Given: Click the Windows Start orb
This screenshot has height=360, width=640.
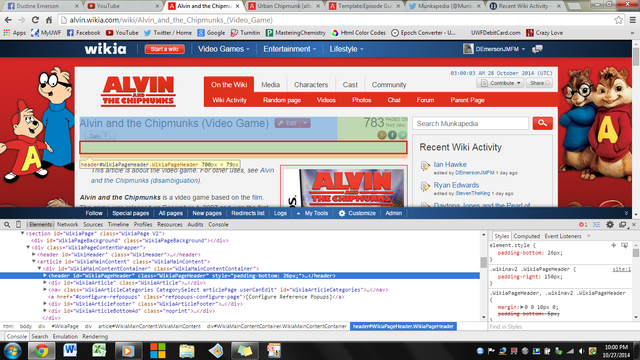Looking at the screenshot, I should (12, 351).
